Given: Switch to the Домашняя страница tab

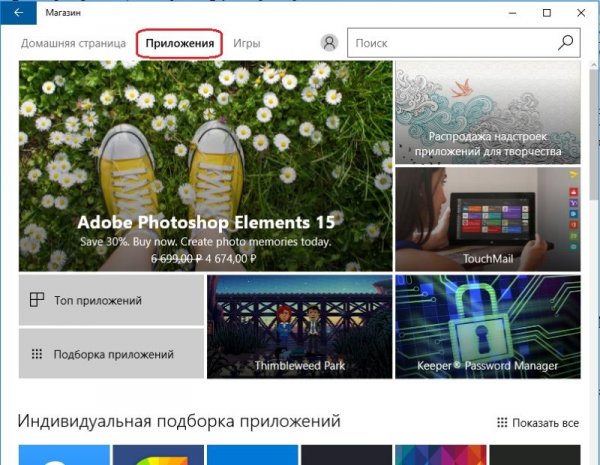Looking at the screenshot, I should click(74, 44).
